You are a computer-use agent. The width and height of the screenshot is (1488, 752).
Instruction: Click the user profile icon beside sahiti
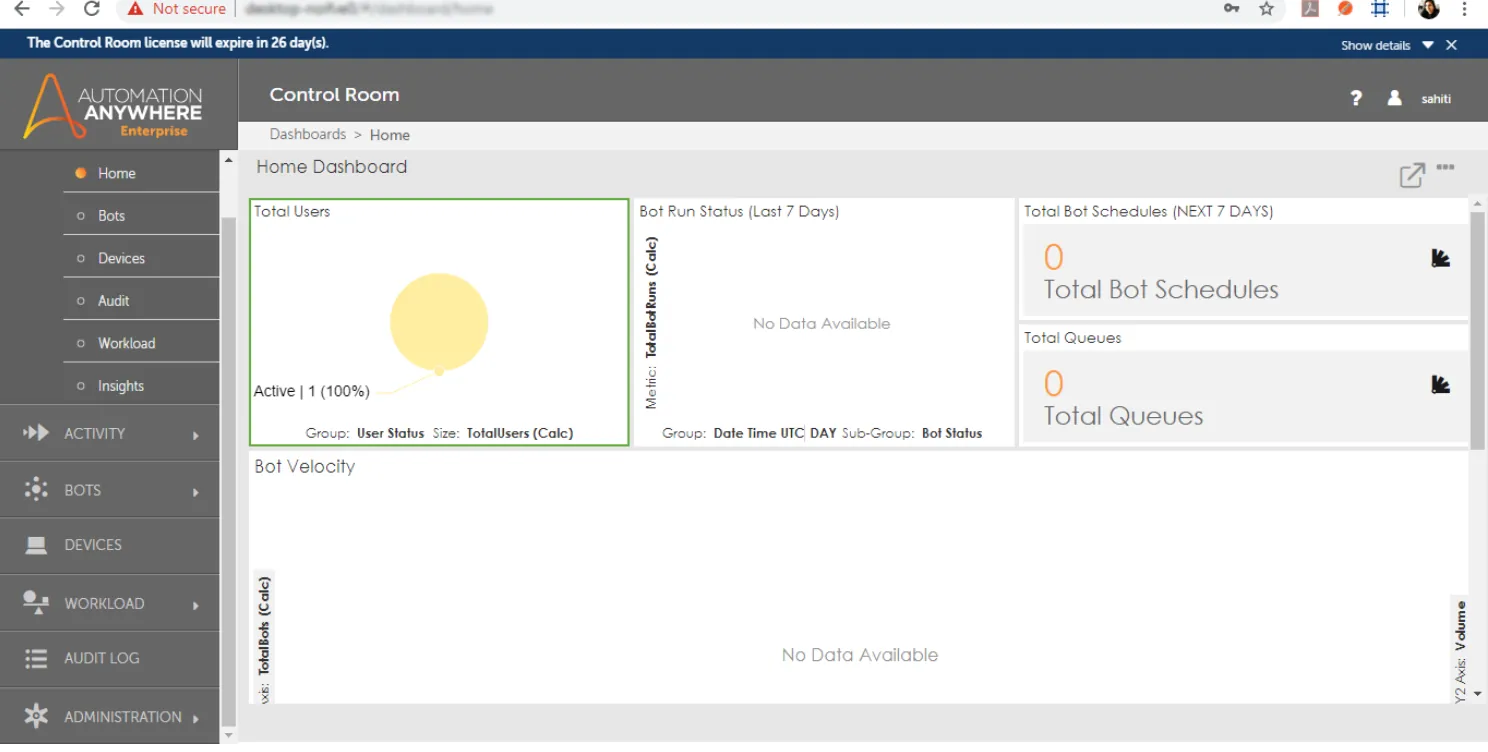1394,98
